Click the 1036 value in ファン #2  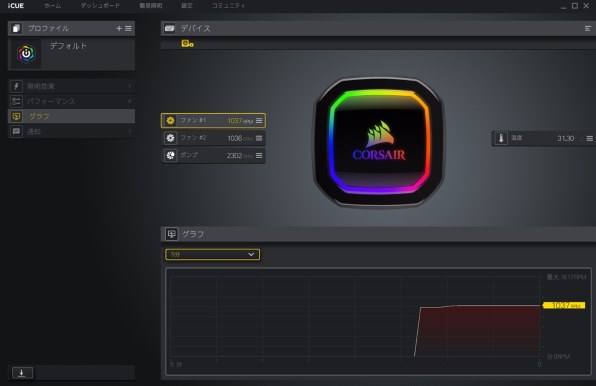235,138
